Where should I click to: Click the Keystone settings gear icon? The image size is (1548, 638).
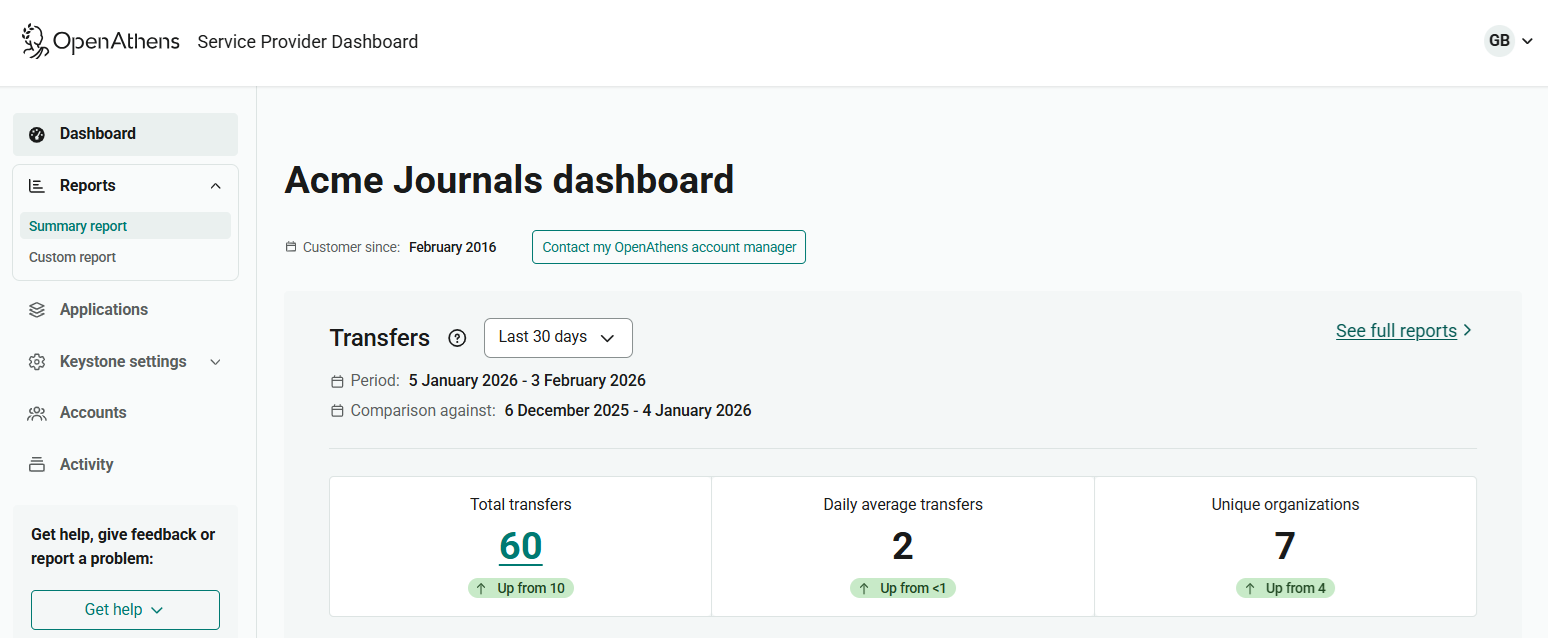point(37,361)
